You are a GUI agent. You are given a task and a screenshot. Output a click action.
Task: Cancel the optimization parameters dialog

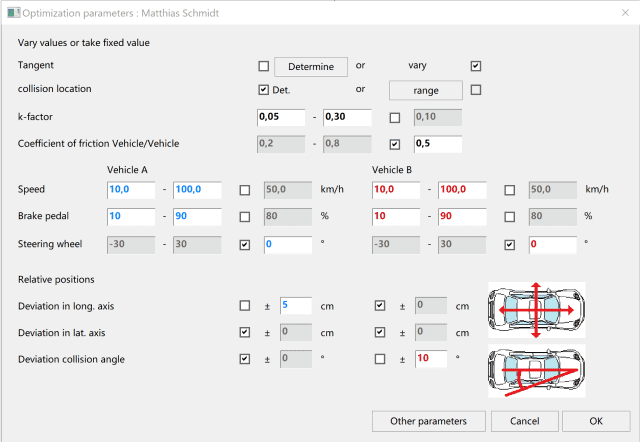[x=524, y=421]
